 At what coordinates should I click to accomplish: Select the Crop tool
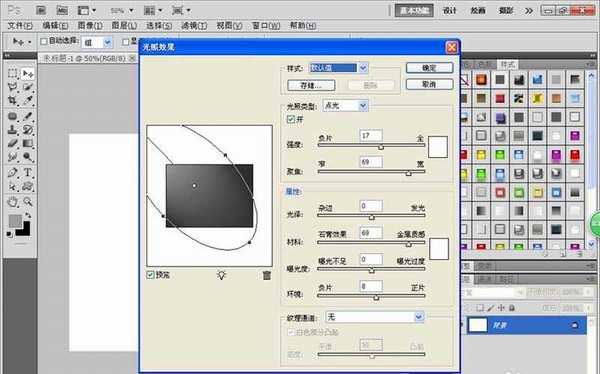pos(13,101)
